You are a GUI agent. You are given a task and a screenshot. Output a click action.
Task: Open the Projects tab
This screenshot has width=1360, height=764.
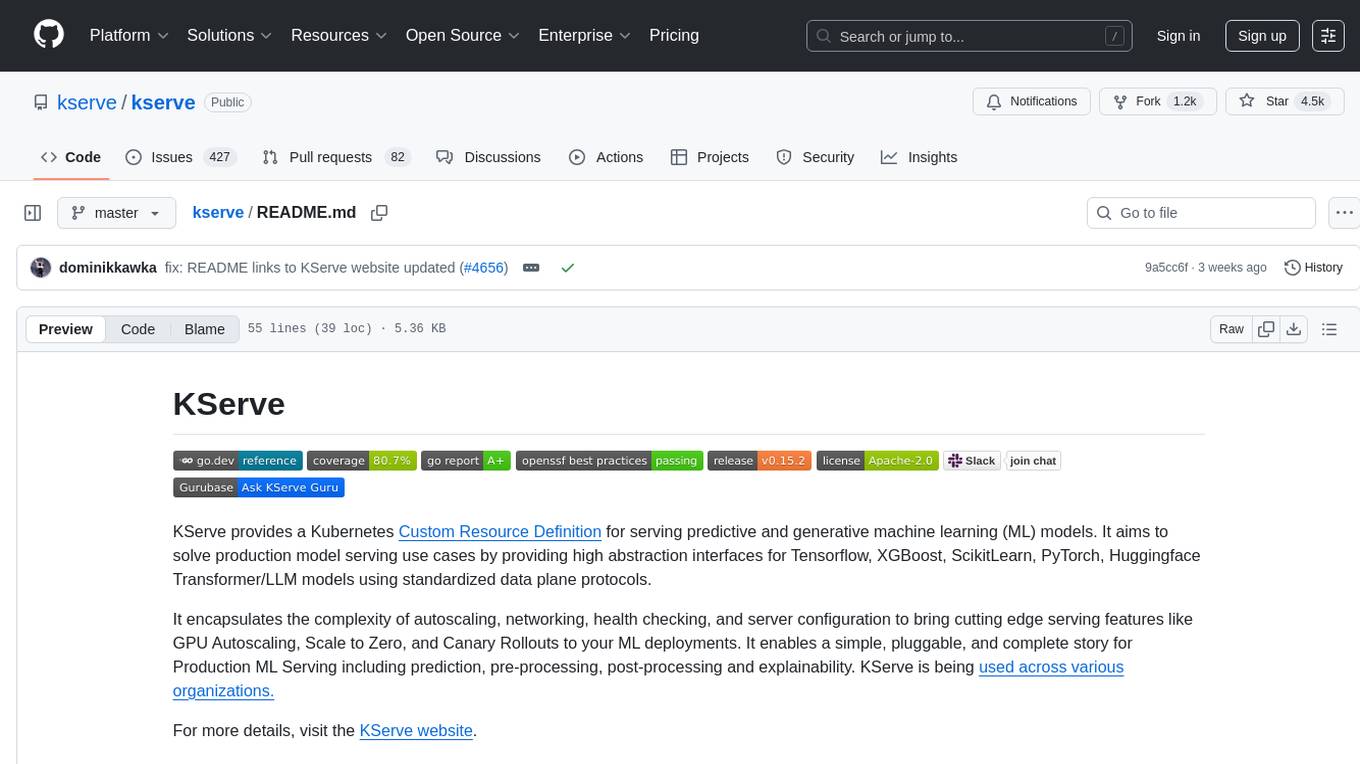(710, 157)
